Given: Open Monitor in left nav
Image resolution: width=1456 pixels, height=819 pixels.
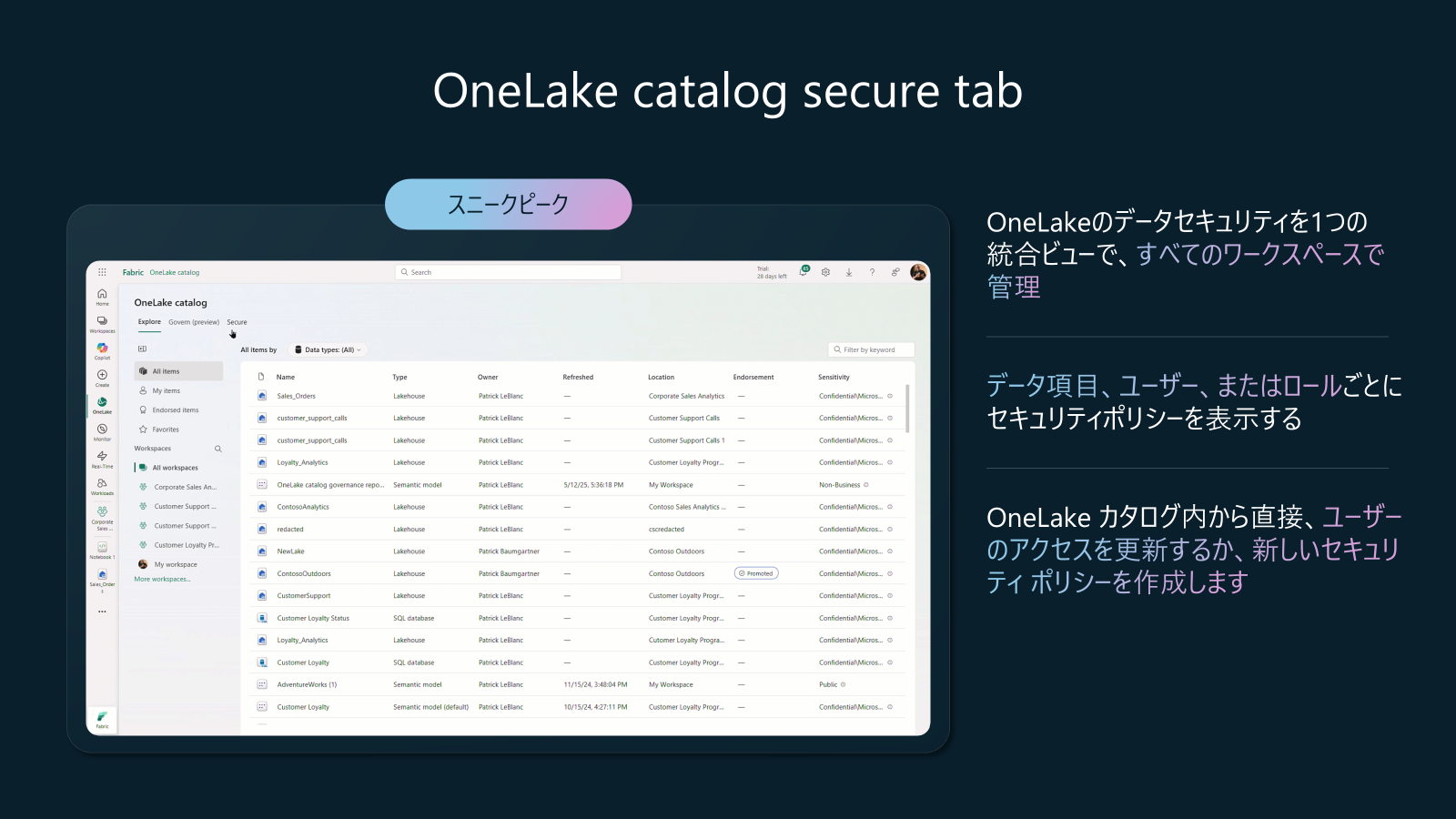Looking at the screenshot, I should click(102, 431).
